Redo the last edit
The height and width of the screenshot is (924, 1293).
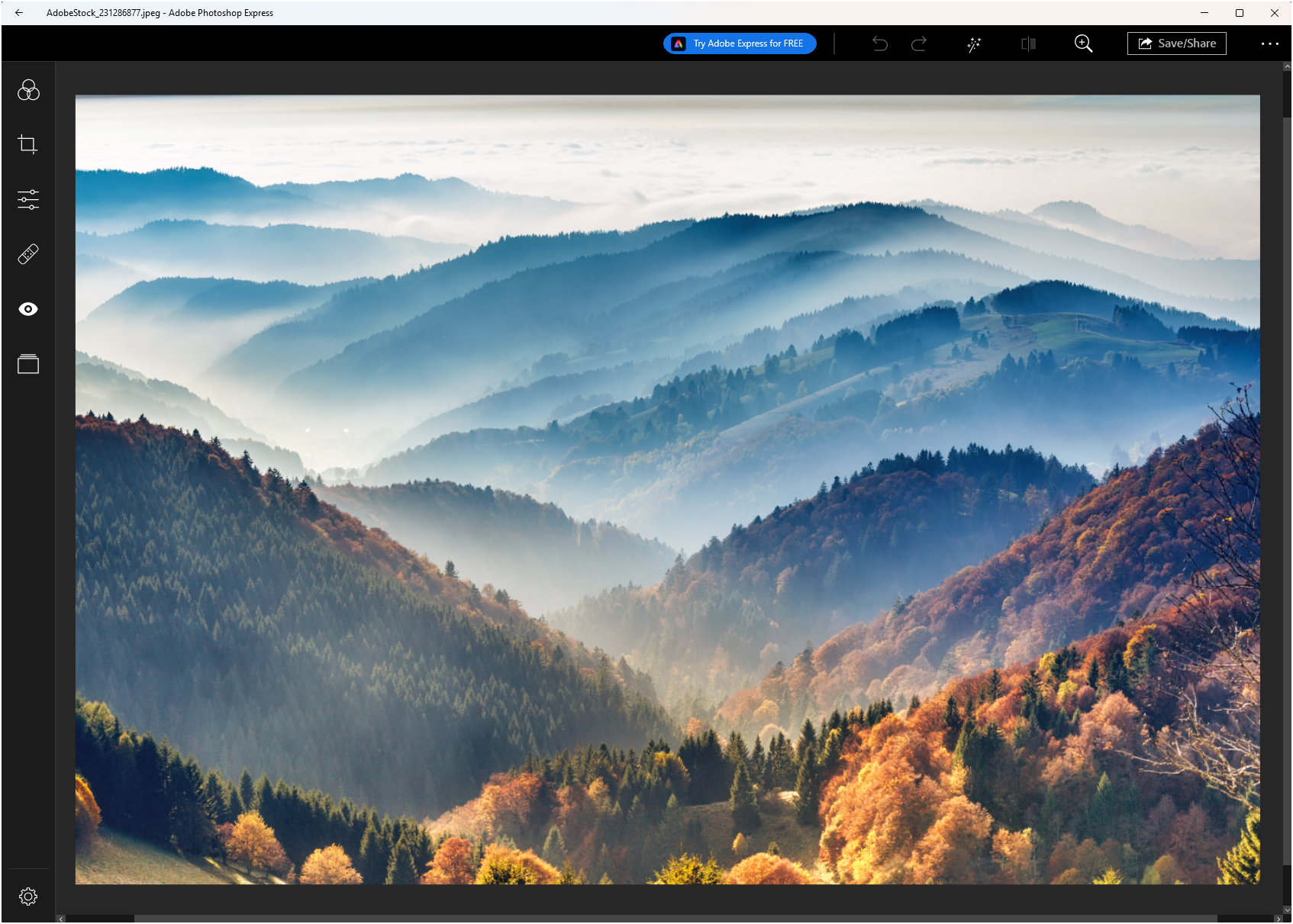click(918, 43)
